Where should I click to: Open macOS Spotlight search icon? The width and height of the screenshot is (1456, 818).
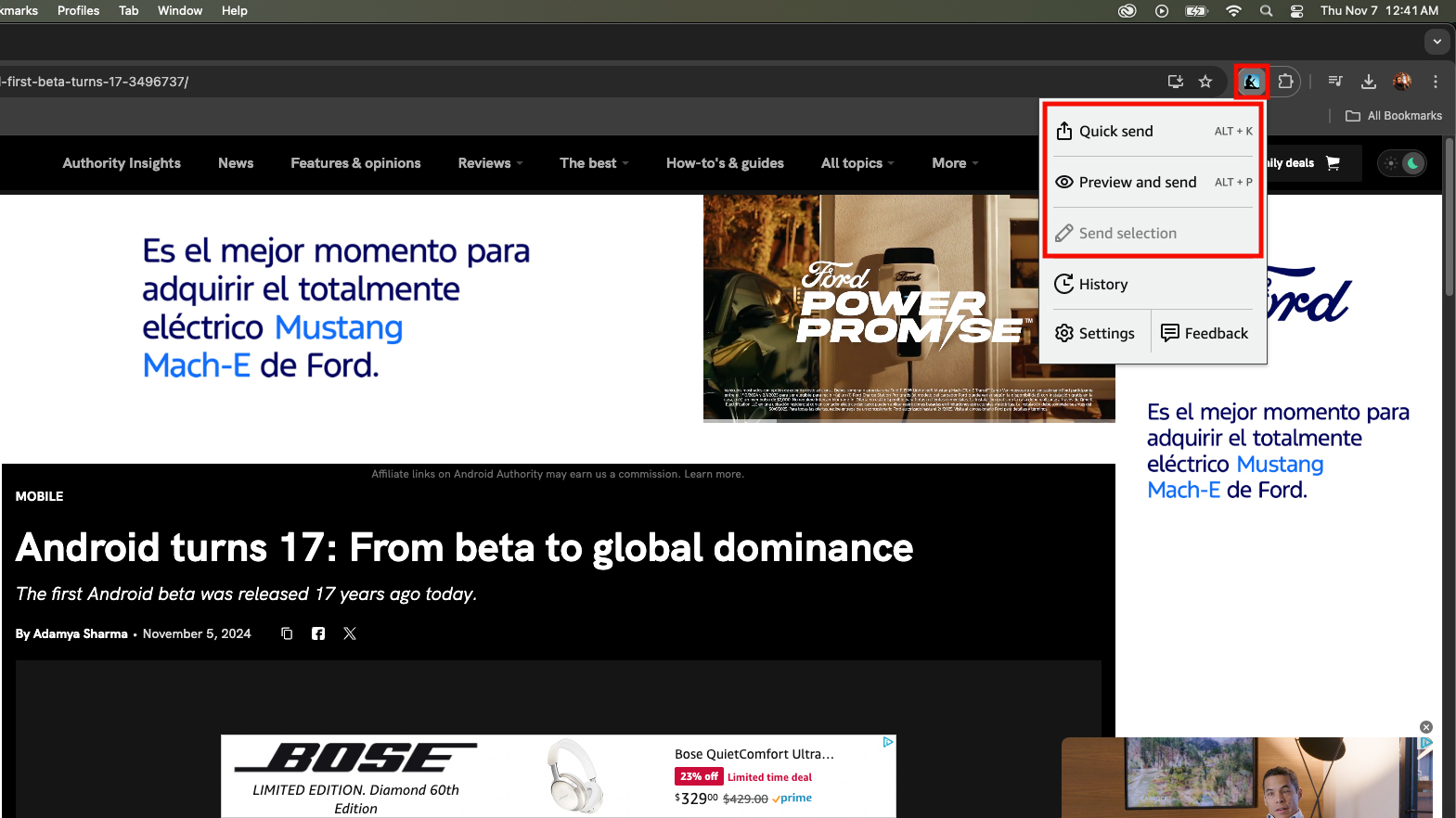click(1266, 11)
